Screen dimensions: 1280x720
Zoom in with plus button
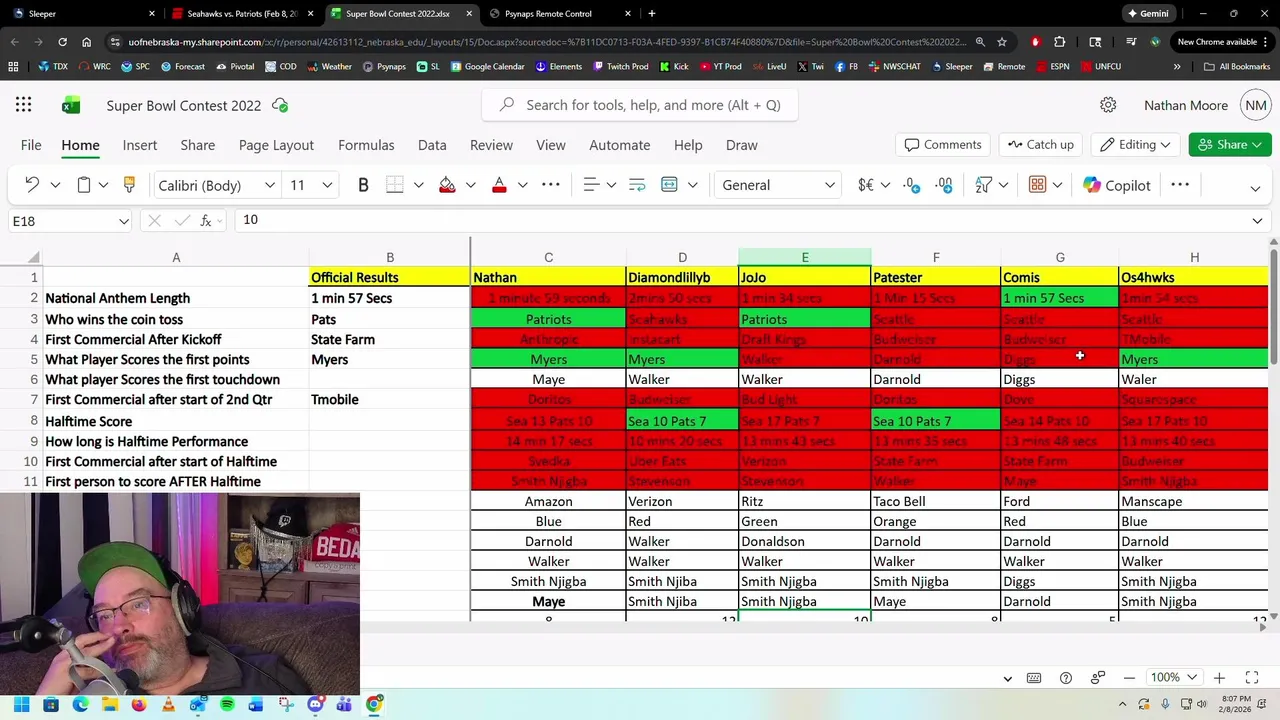tap(1219, 678)
